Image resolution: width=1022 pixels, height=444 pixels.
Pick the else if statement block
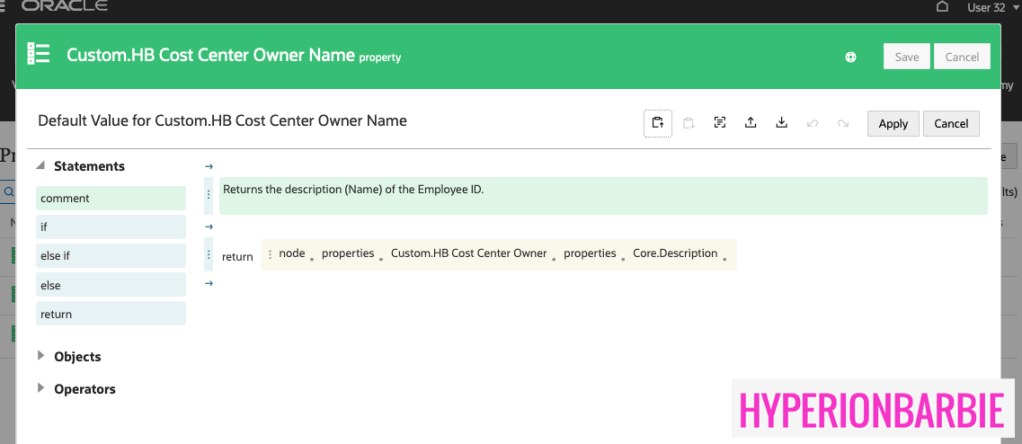pyautogui.click(x=110, y=256)
